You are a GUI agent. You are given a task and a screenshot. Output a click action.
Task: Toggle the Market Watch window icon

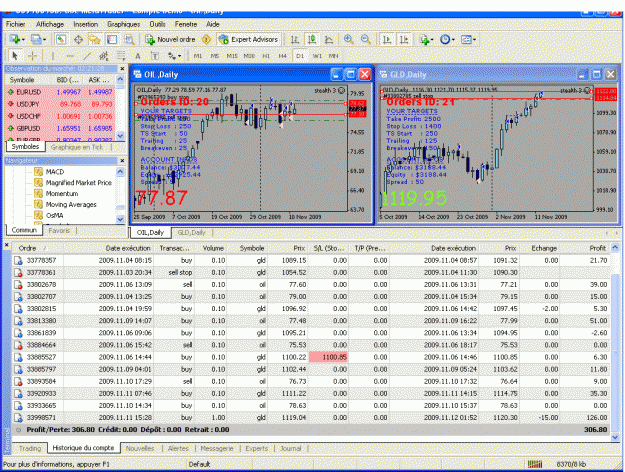click(61, 39)
